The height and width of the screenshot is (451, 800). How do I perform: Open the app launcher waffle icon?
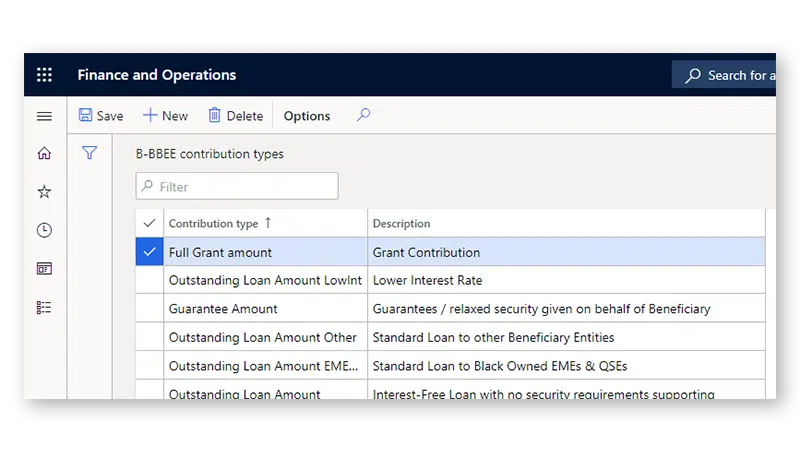44,75
